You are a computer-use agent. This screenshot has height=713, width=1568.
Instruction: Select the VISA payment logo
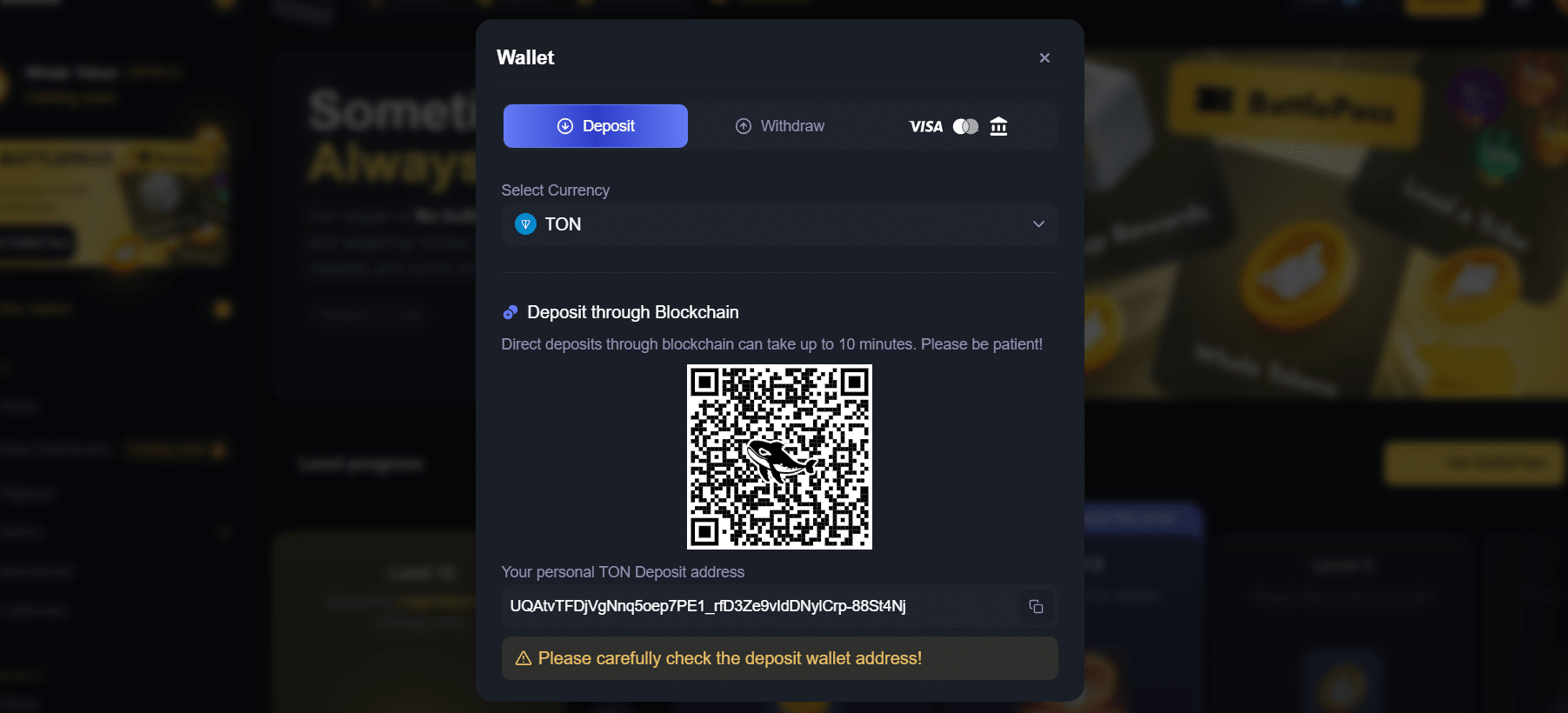(926, 127)
